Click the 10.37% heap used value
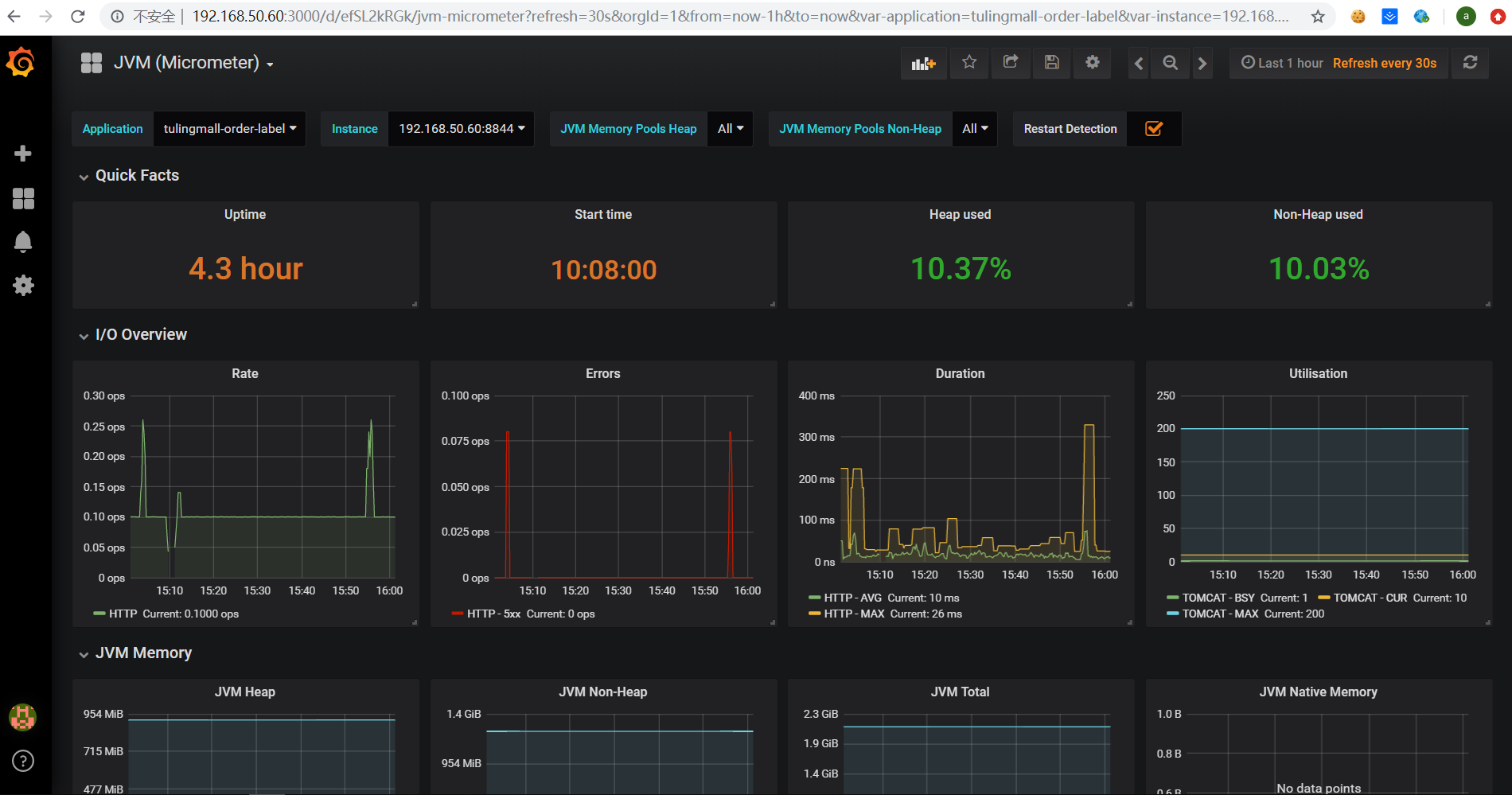 pos(961,269)
